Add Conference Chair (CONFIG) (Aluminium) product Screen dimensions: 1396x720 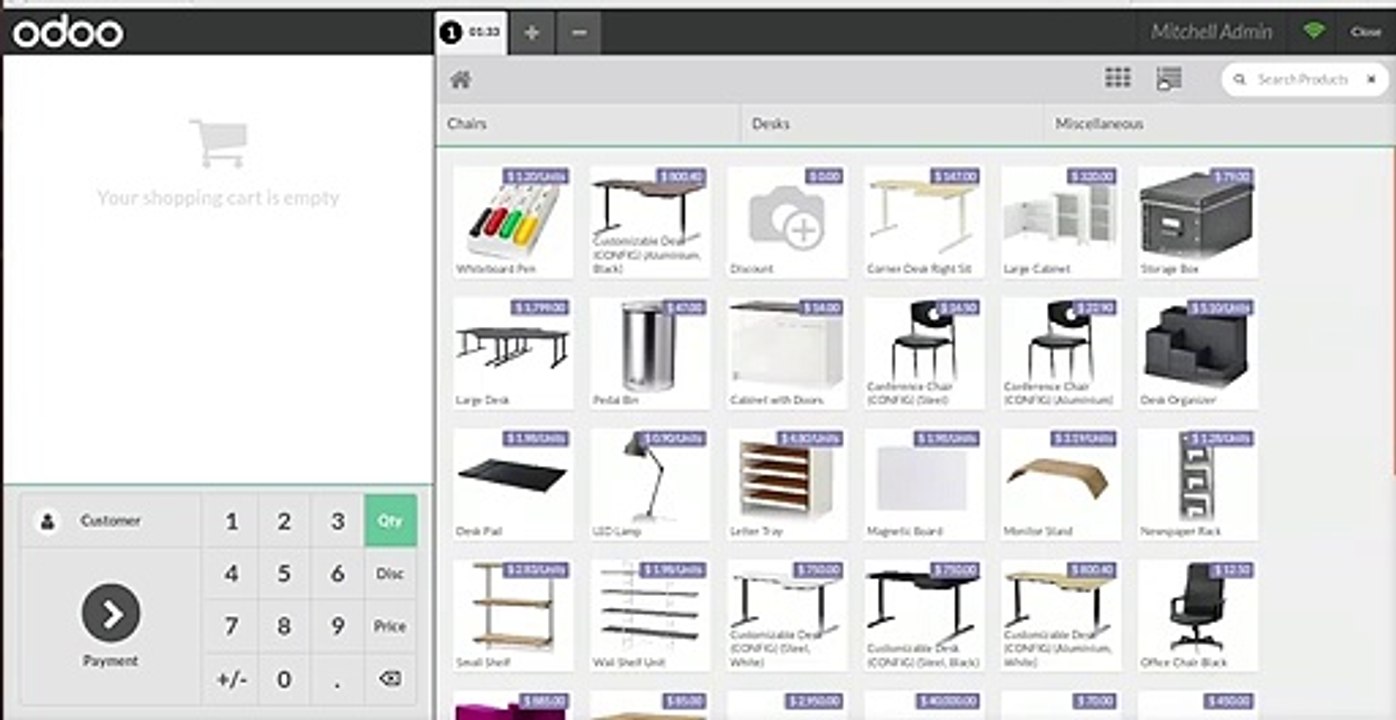1061,353
